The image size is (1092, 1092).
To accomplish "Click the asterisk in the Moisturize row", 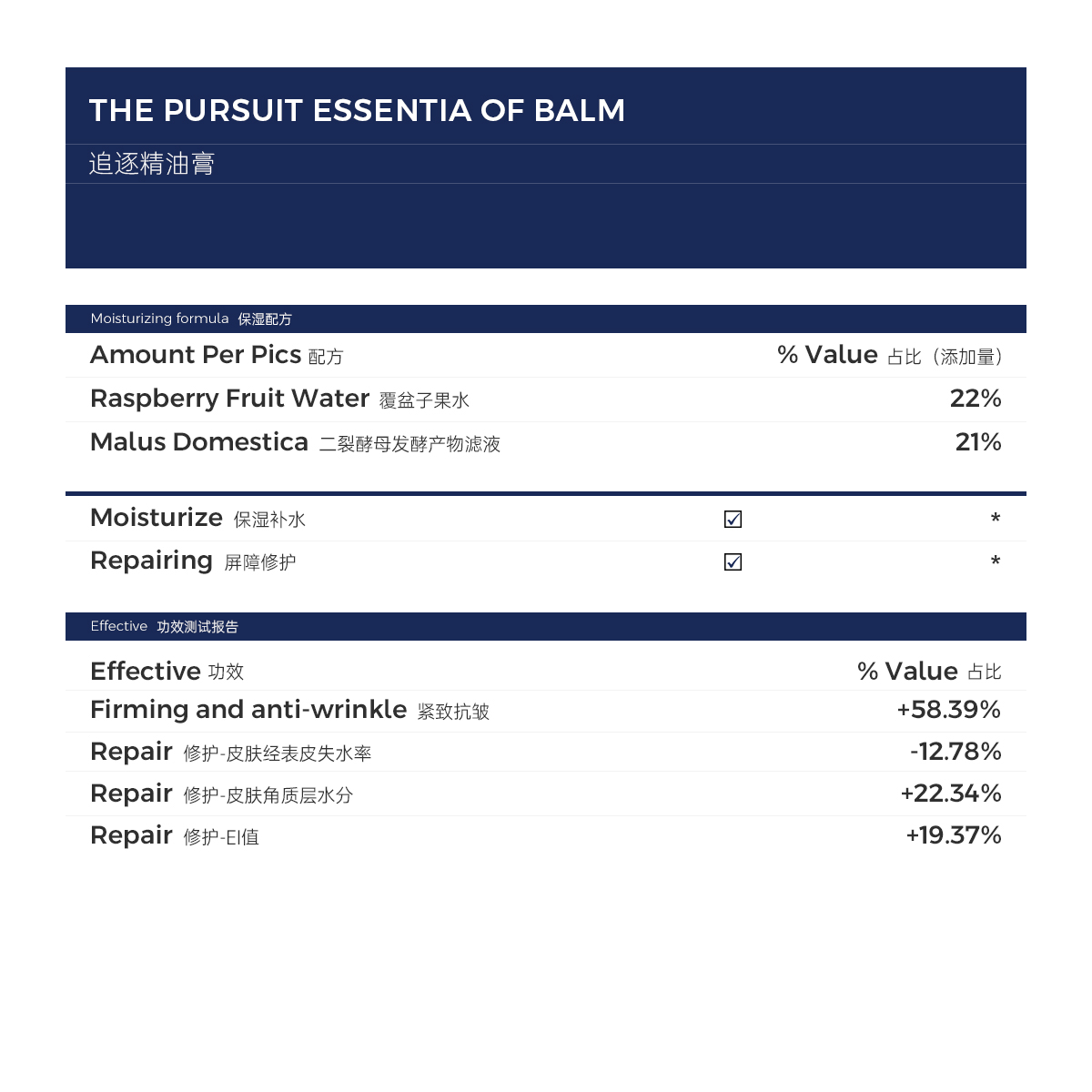I will (996, 519).
